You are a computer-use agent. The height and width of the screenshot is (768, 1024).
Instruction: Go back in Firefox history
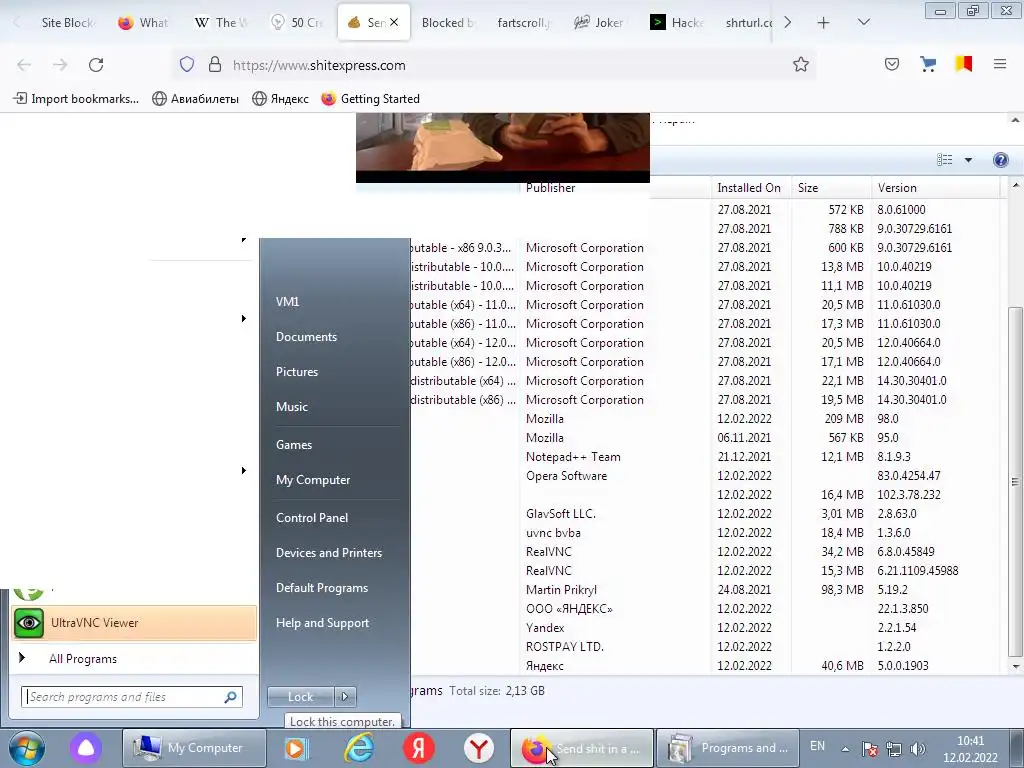pos(24,65)
